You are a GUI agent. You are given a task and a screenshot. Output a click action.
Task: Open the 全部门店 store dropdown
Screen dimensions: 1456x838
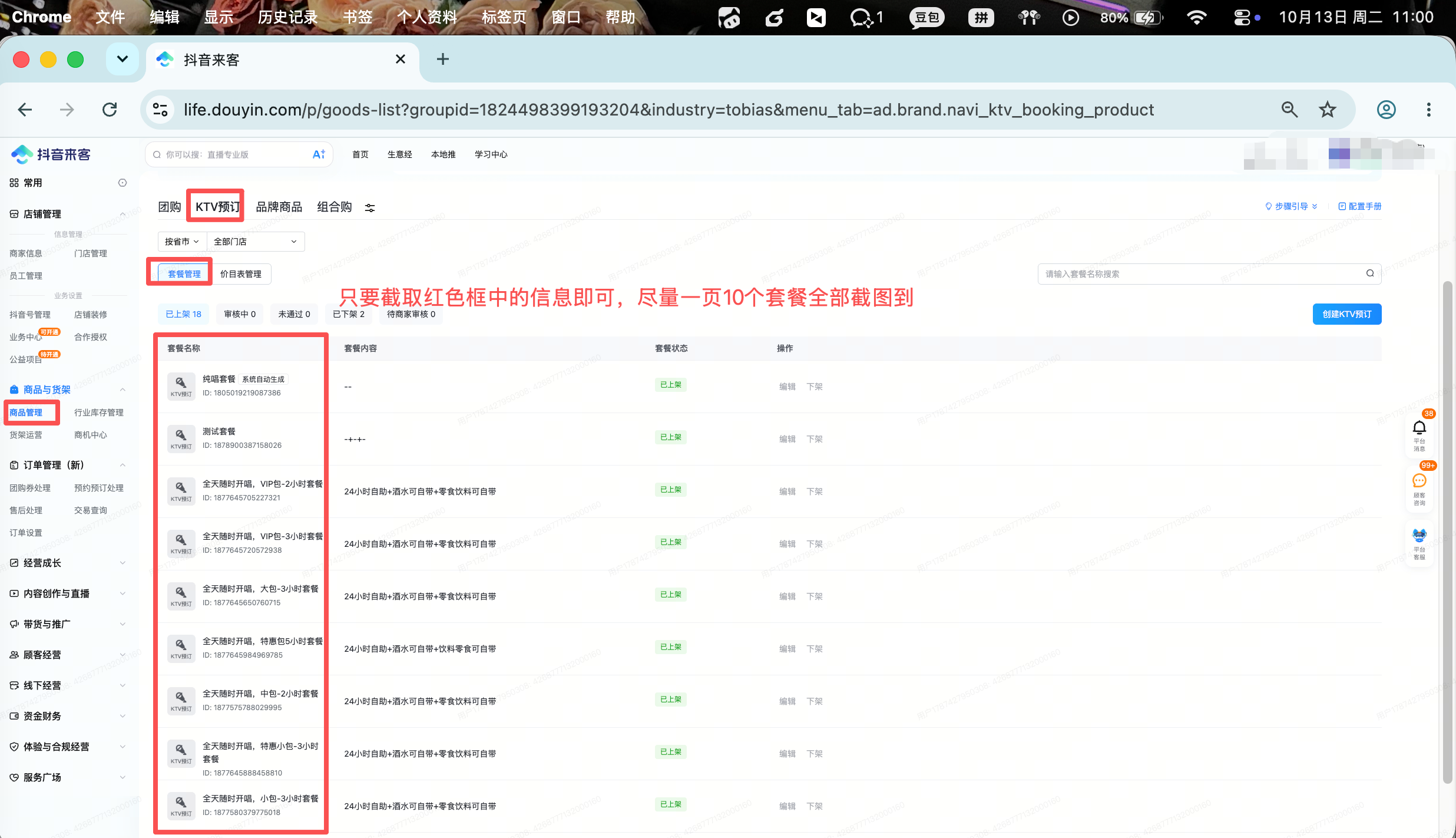(256, 242)
